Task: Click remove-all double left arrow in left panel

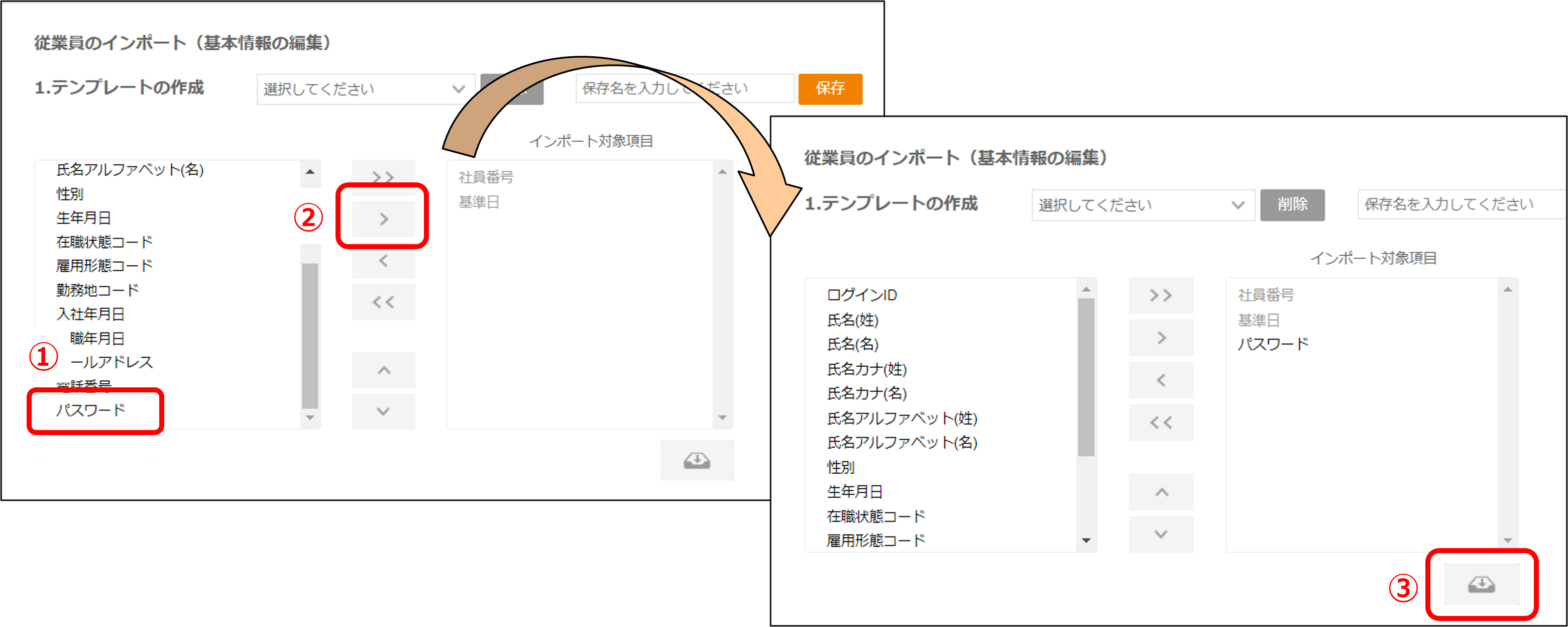Action: click(x=384, y=302)
